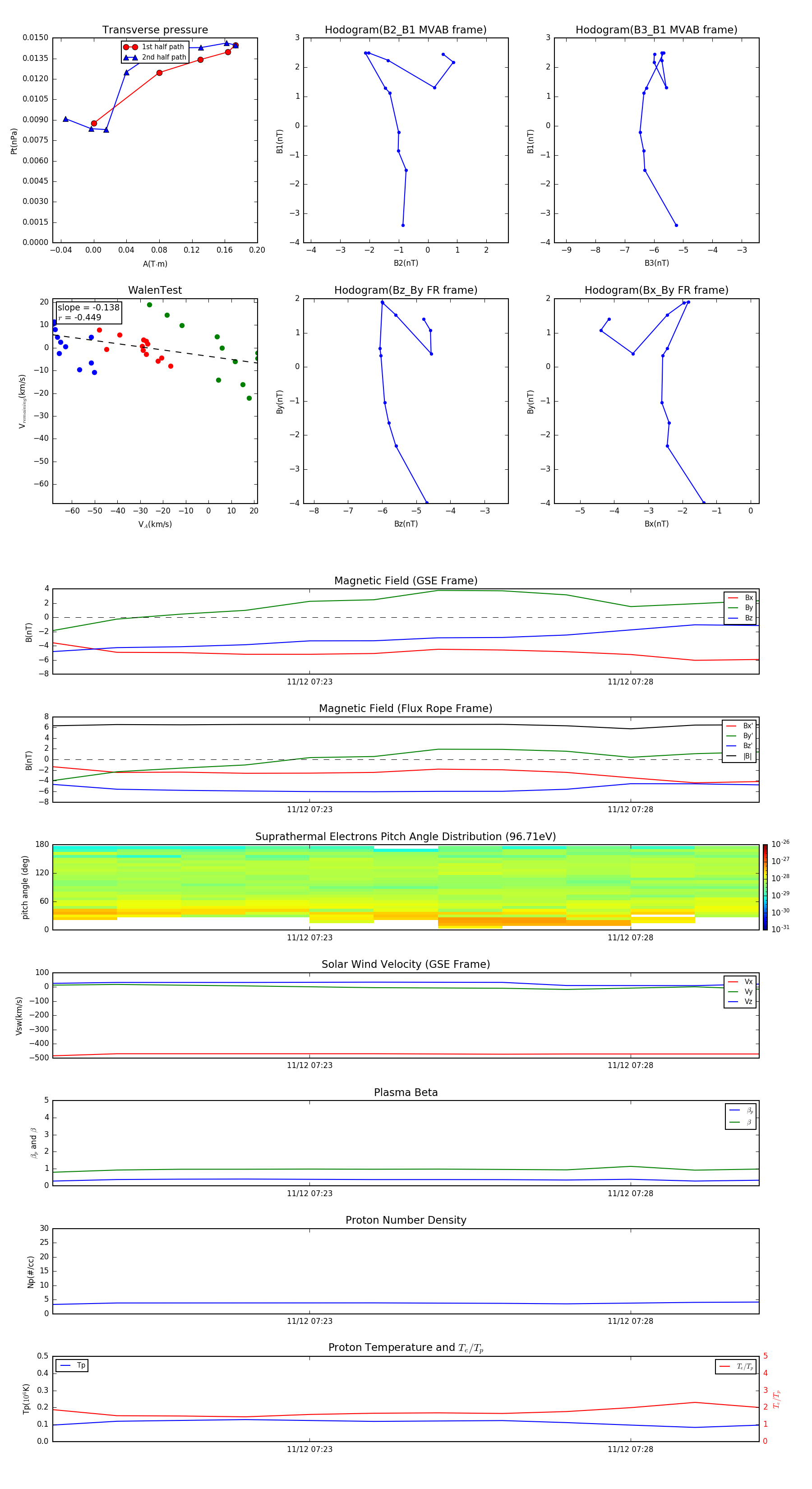The image size is (812, 1489).
Task: Click '11/12 07:23' tick under GSE field plot
Action: (x=310, y=682)
